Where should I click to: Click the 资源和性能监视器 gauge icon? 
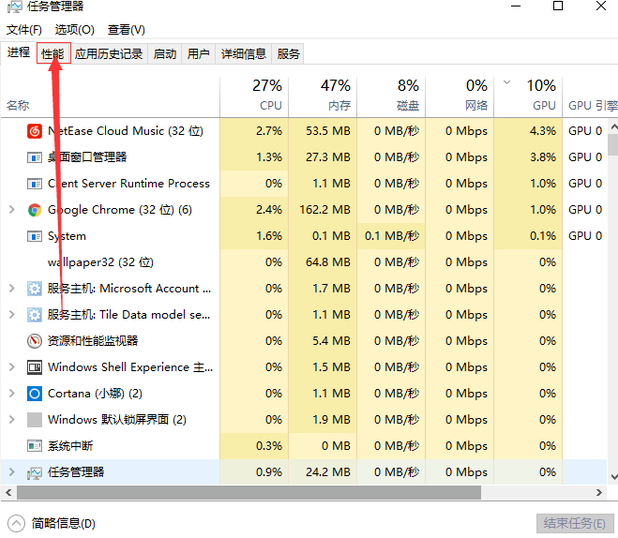pyautogui.click(x=35, y=341)
